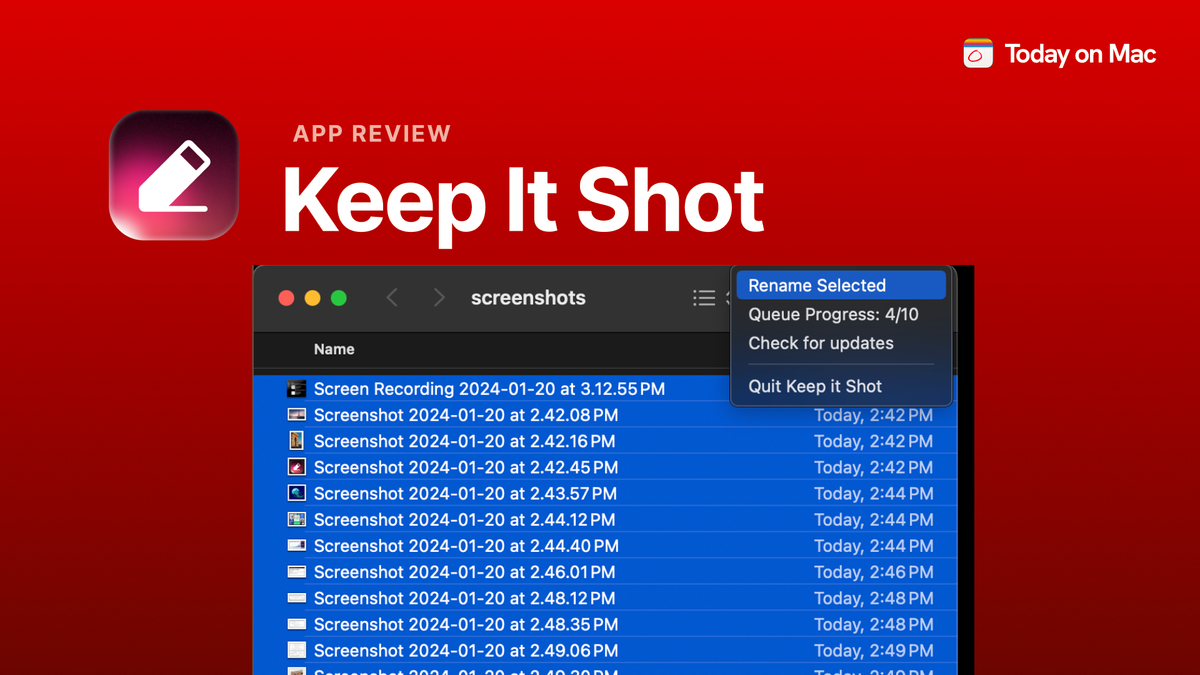Close the Finder window with red button
The height and width of the screenshot is (675, 1200).
point(286,298)
